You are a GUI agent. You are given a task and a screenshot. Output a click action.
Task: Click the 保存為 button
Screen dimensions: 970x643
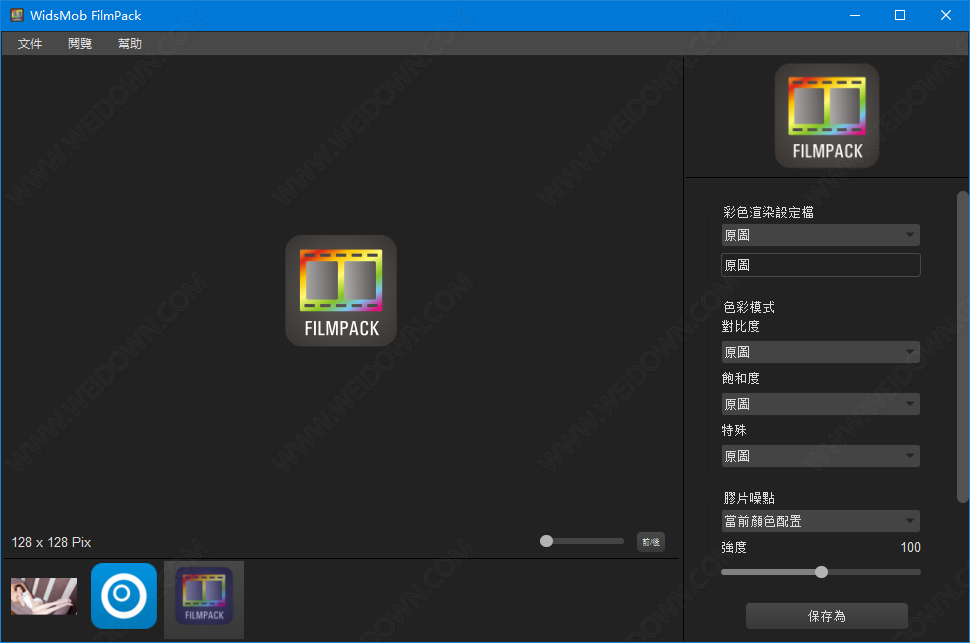pyautogui.click(x=827, y=616)
